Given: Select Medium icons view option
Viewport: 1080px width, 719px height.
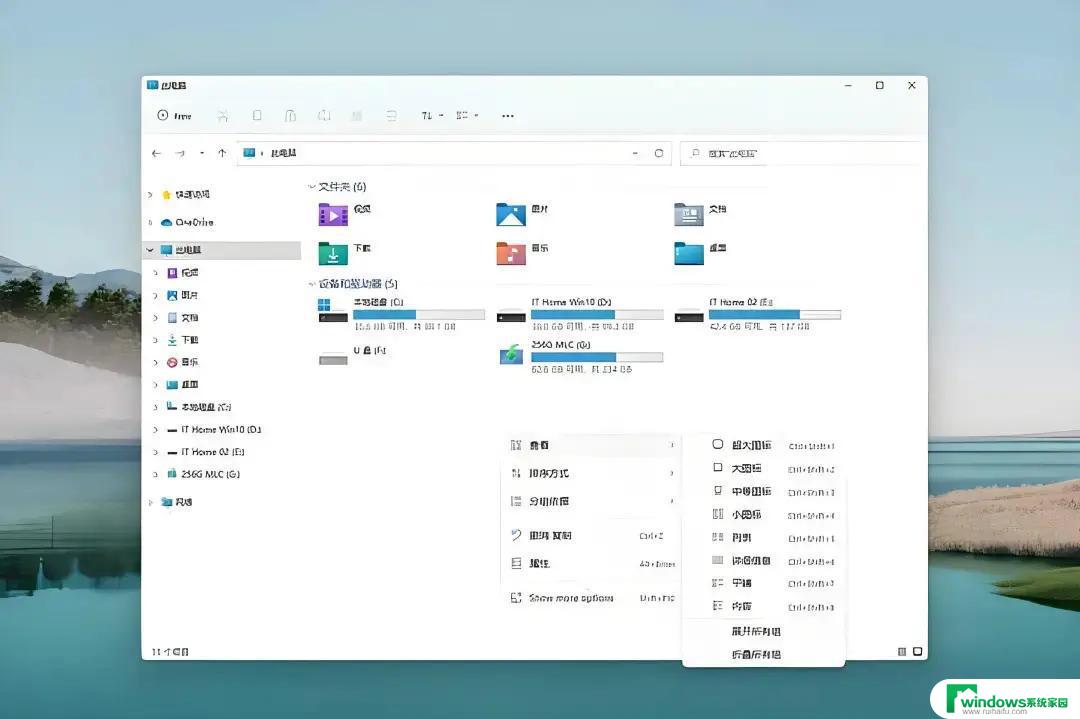Looking at the screenshot, I should [763, 492].
